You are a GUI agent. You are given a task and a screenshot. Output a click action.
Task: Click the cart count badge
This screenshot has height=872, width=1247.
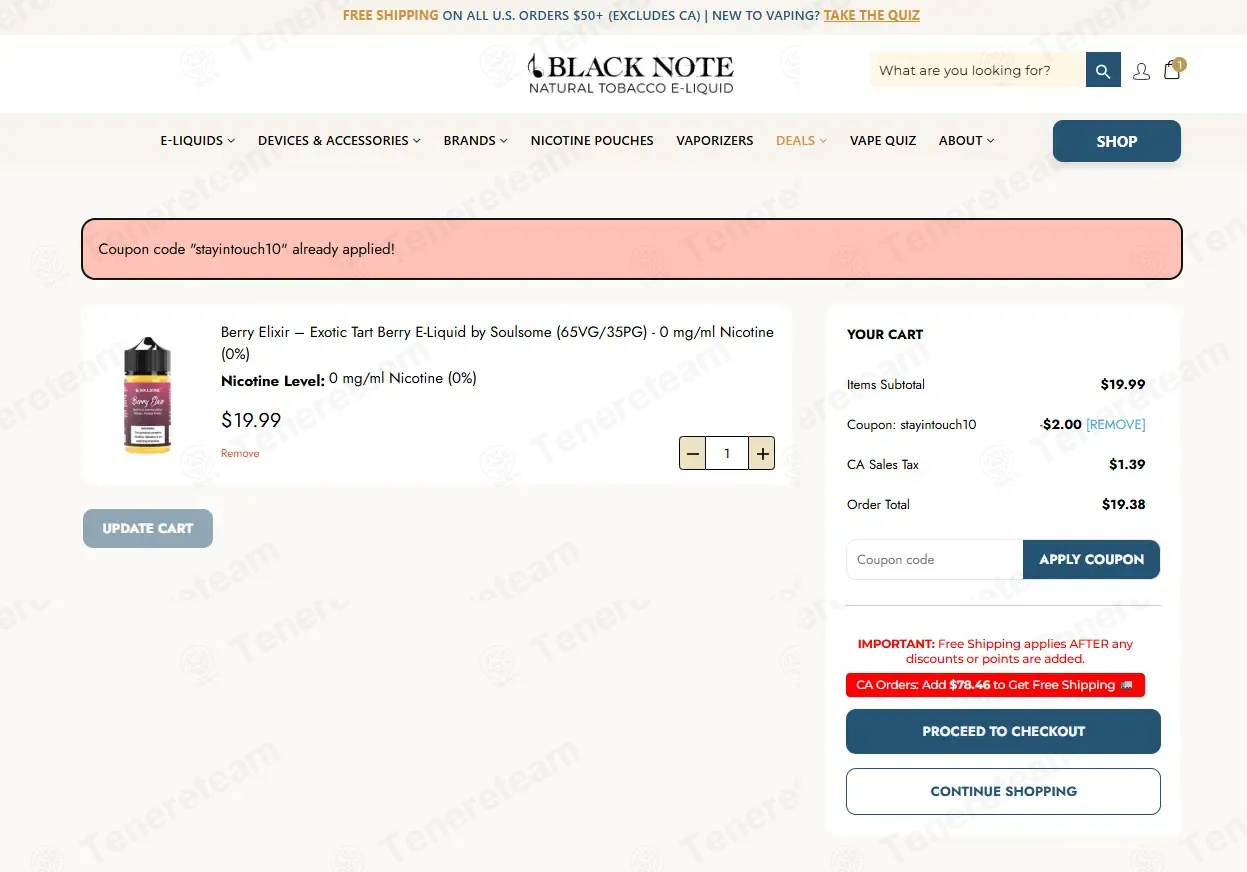tap(1180, 64)
